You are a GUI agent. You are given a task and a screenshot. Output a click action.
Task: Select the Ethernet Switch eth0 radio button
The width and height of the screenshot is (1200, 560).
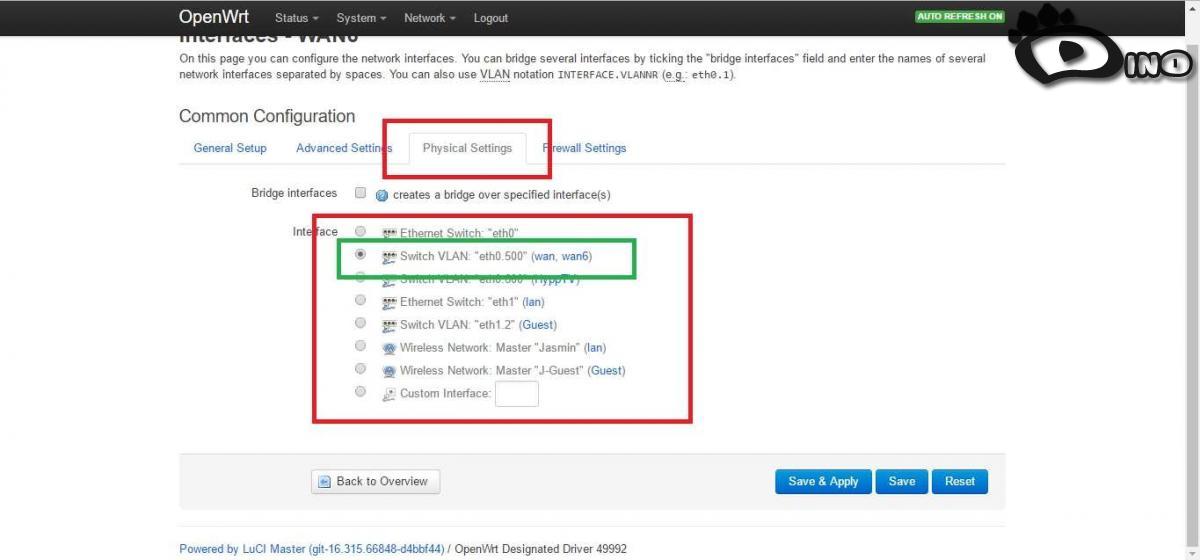click(x=361, y=231)
